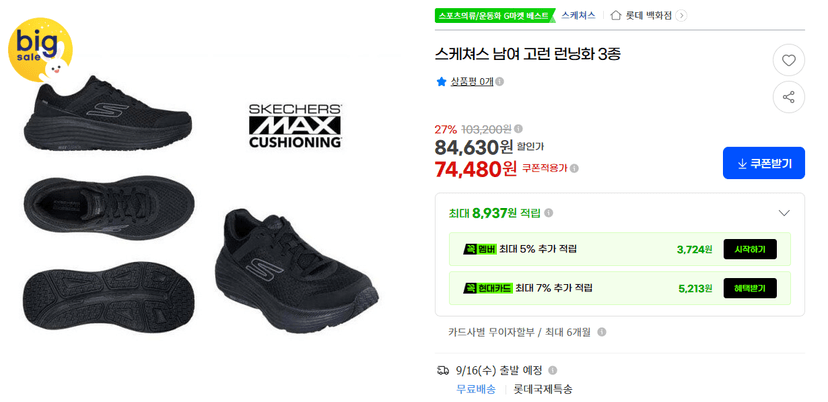
Task: Open the 스포츠의류/운동화 G마켓 베스트 category tag
Action: [495, 15]
